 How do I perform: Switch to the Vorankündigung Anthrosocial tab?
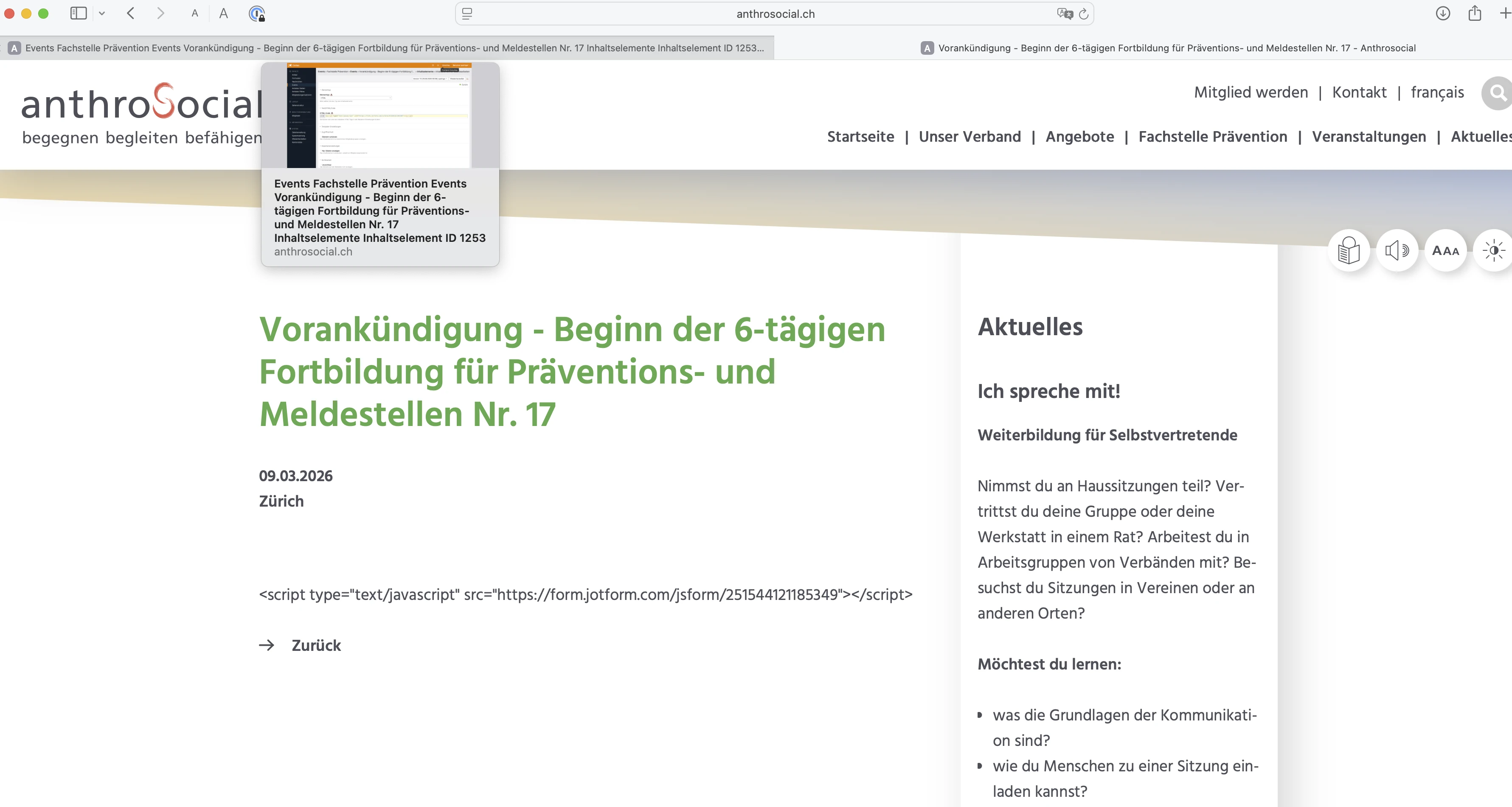tap(1144, 48)
